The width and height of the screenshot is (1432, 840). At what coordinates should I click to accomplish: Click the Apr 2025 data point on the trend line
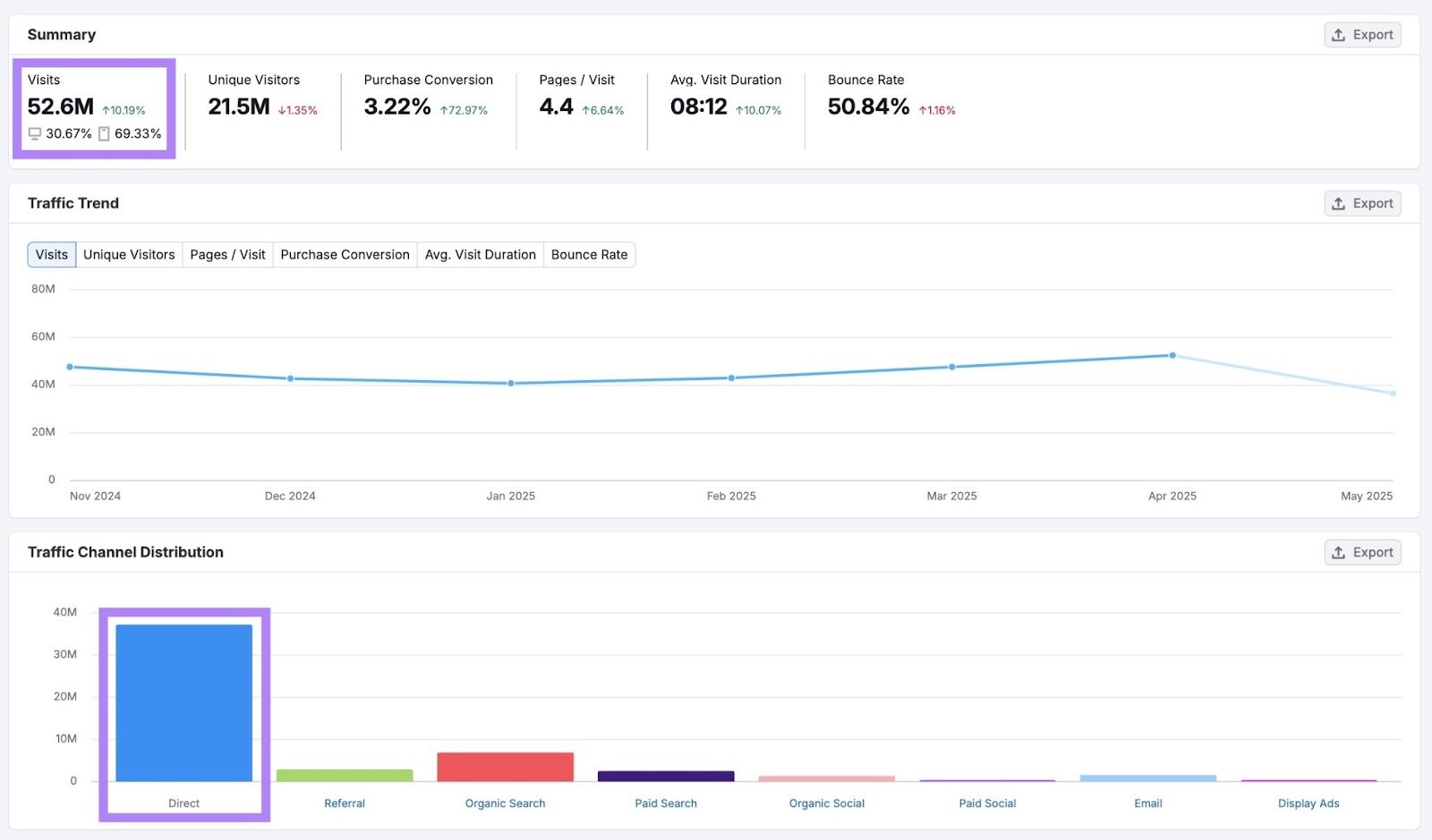click(1172, 355)
